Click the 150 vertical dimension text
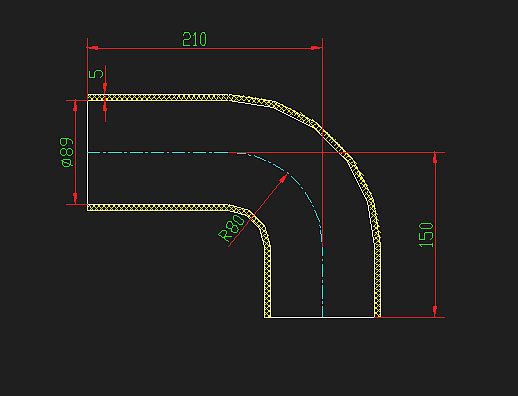 [426, 235]
